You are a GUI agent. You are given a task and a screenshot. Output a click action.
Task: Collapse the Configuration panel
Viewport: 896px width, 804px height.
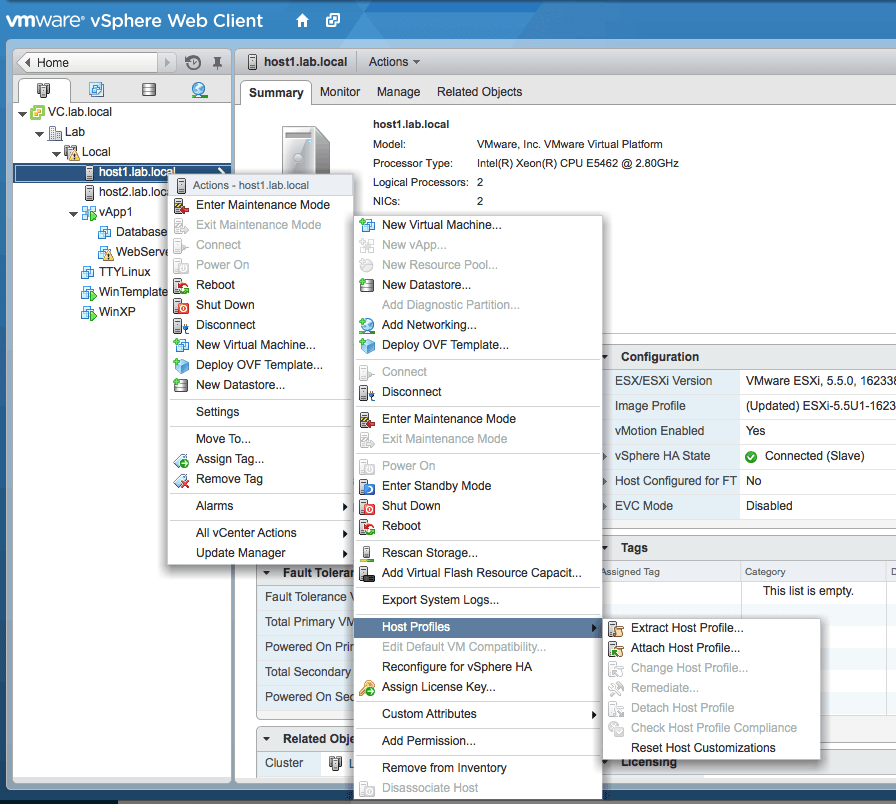pyautogui.click(x=605, y=357)
